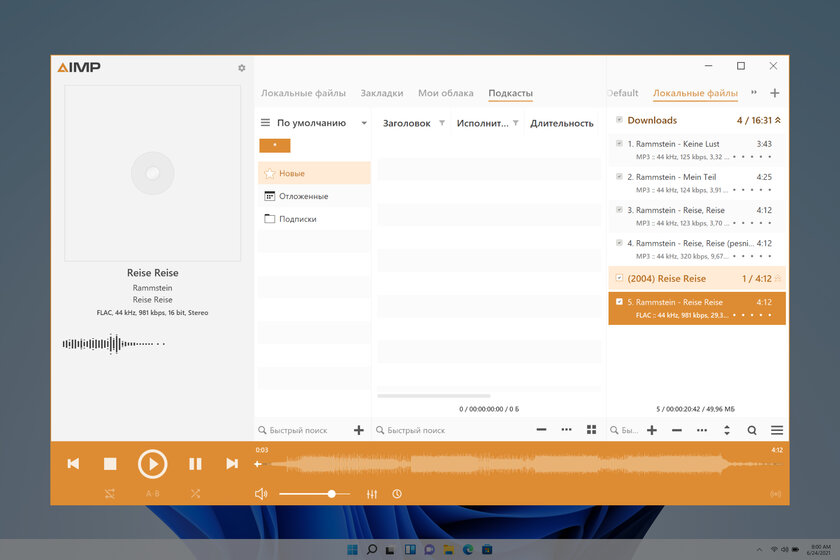Screen dimensions: 840x560
Task: Open Мои облака tab
Action: click(446, 93)
